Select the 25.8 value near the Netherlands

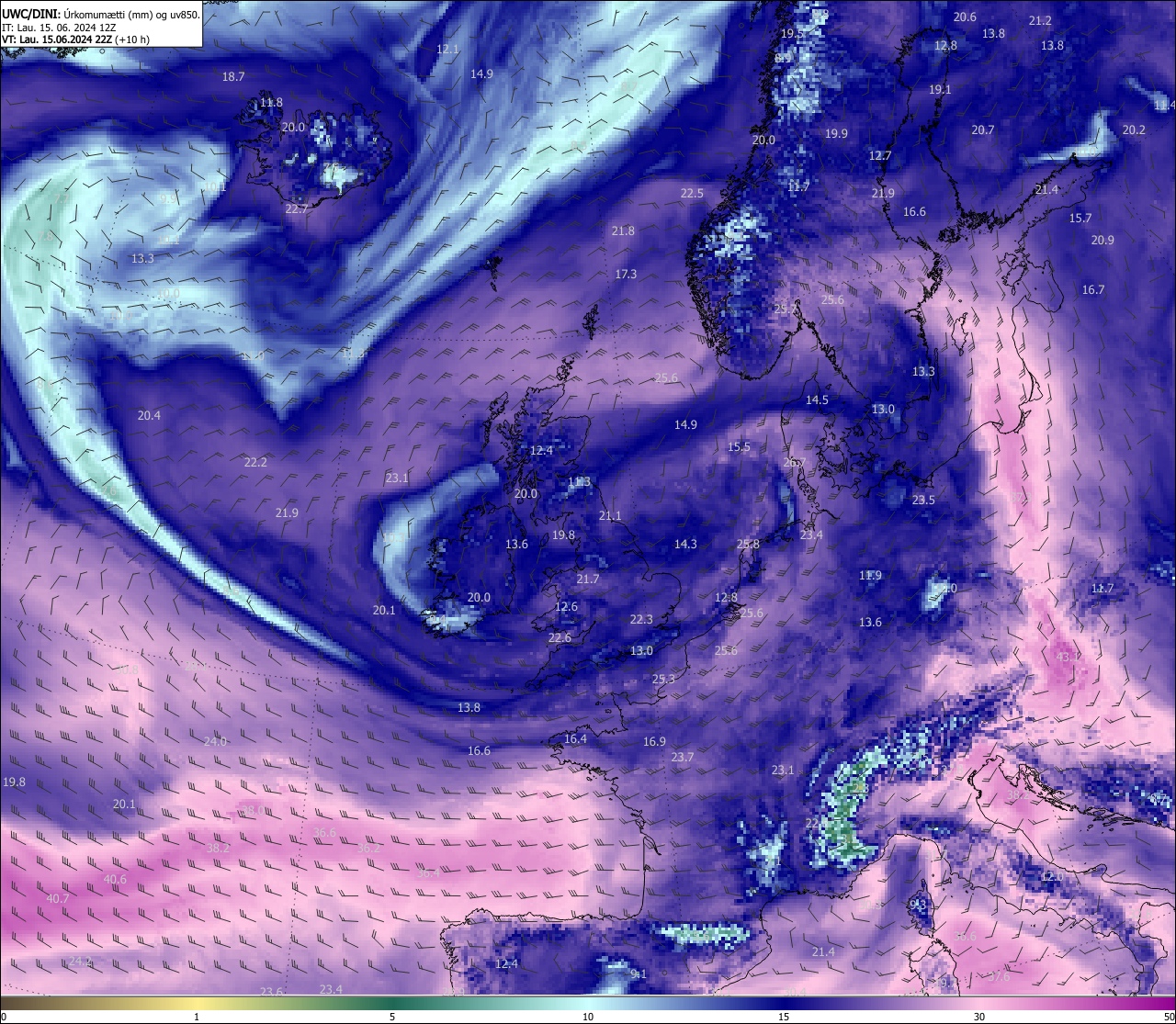point(748,545)
